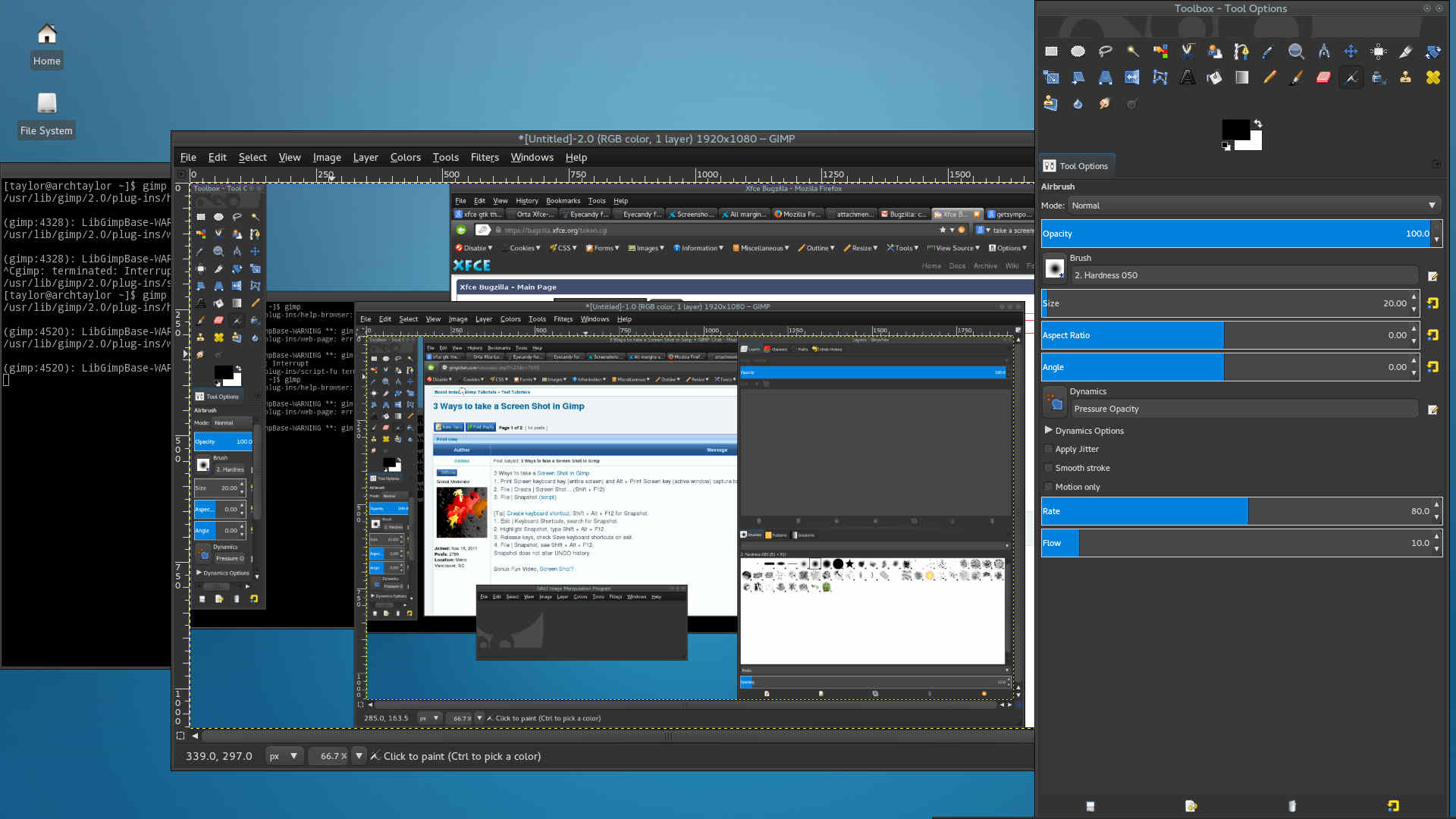1456x819 pixels.
Task: Enable the Apply Jitter checkbox
Action: tap(1049, 449)
